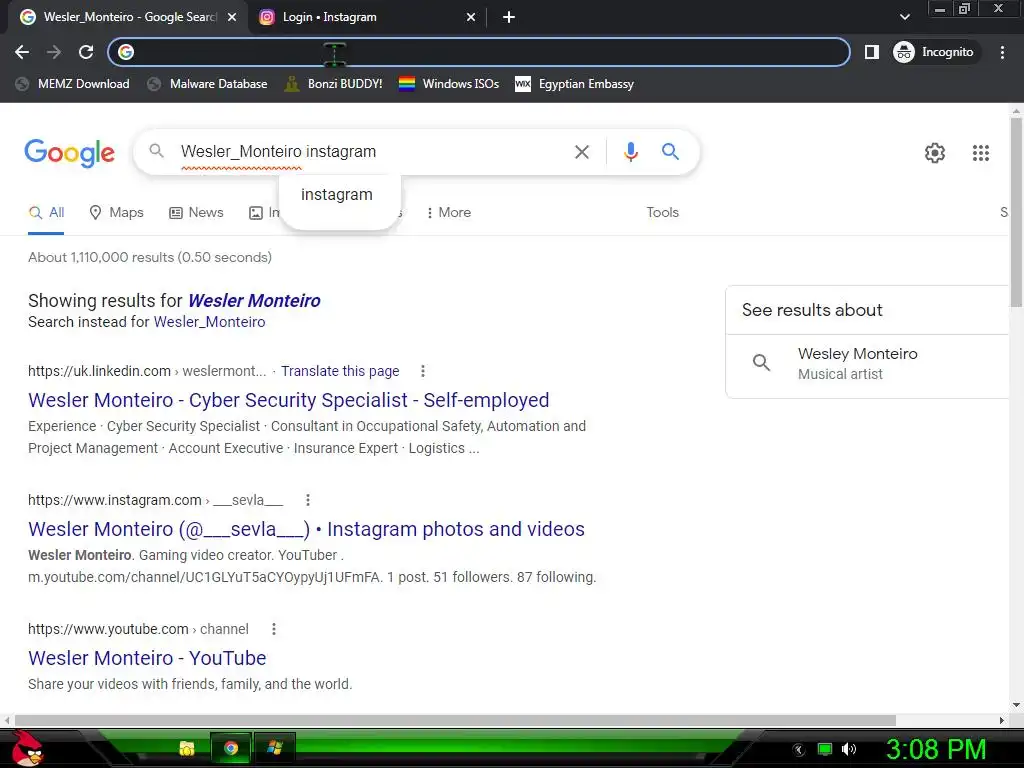Open the Angry Birds start button
1024x768 pixels.
coord(27,748)
